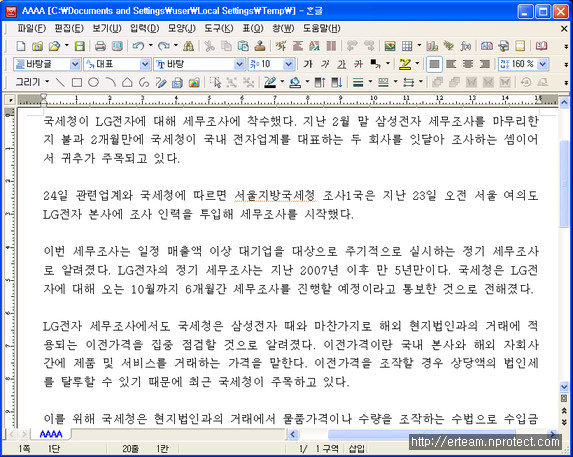Insert a picture via image icon
This screenshot has width=573, height=457.
pos(390,46)
